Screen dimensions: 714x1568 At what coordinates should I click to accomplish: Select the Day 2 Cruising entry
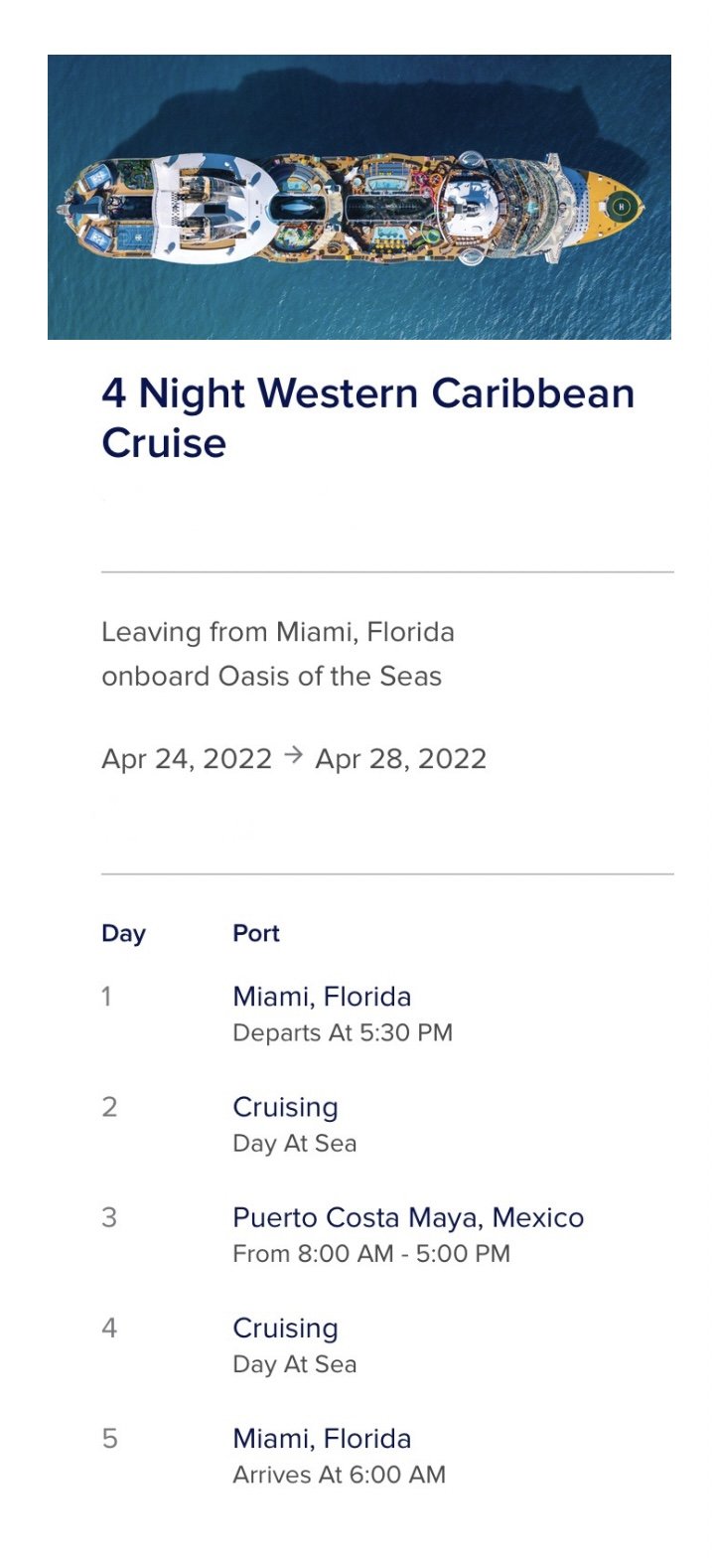[285, 1107]
